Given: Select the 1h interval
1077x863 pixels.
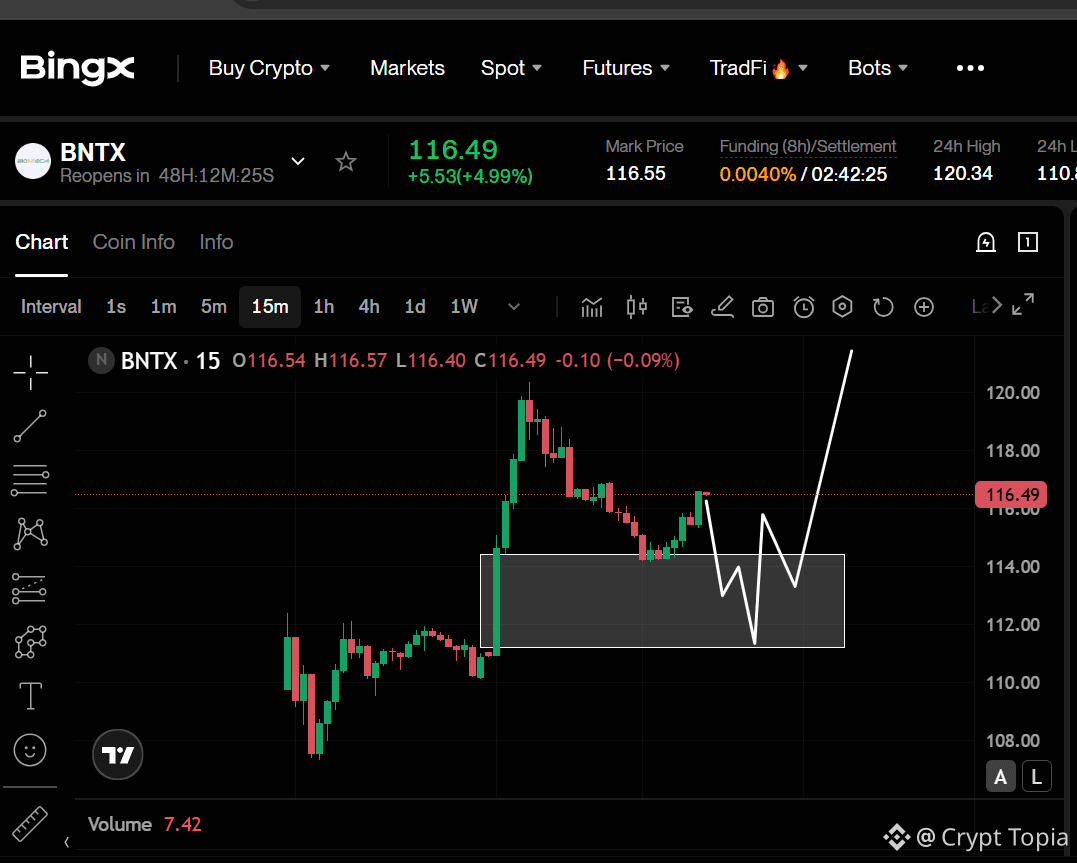Looking at the screenshot, I should (324, 306).
